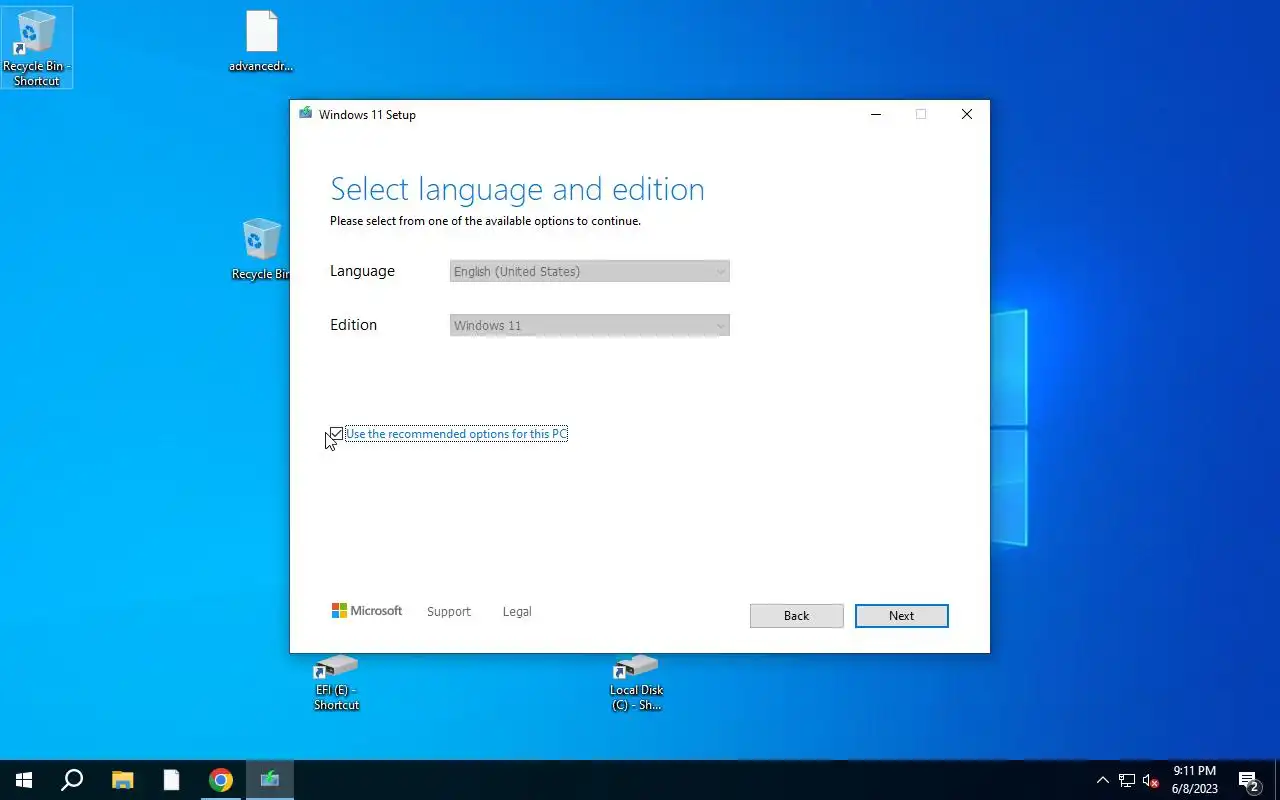
Task: Select the EFI (E) - Shortcut icon
Action: (x=336, y=683)
